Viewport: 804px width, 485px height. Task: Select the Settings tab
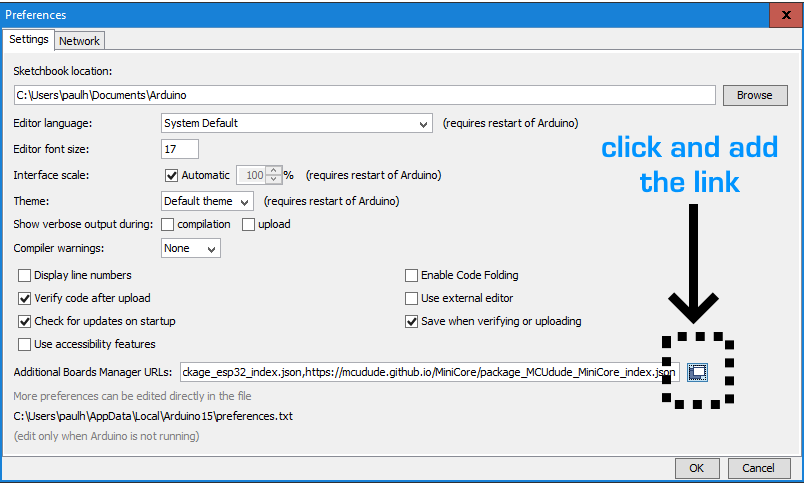tap(29, 40)
